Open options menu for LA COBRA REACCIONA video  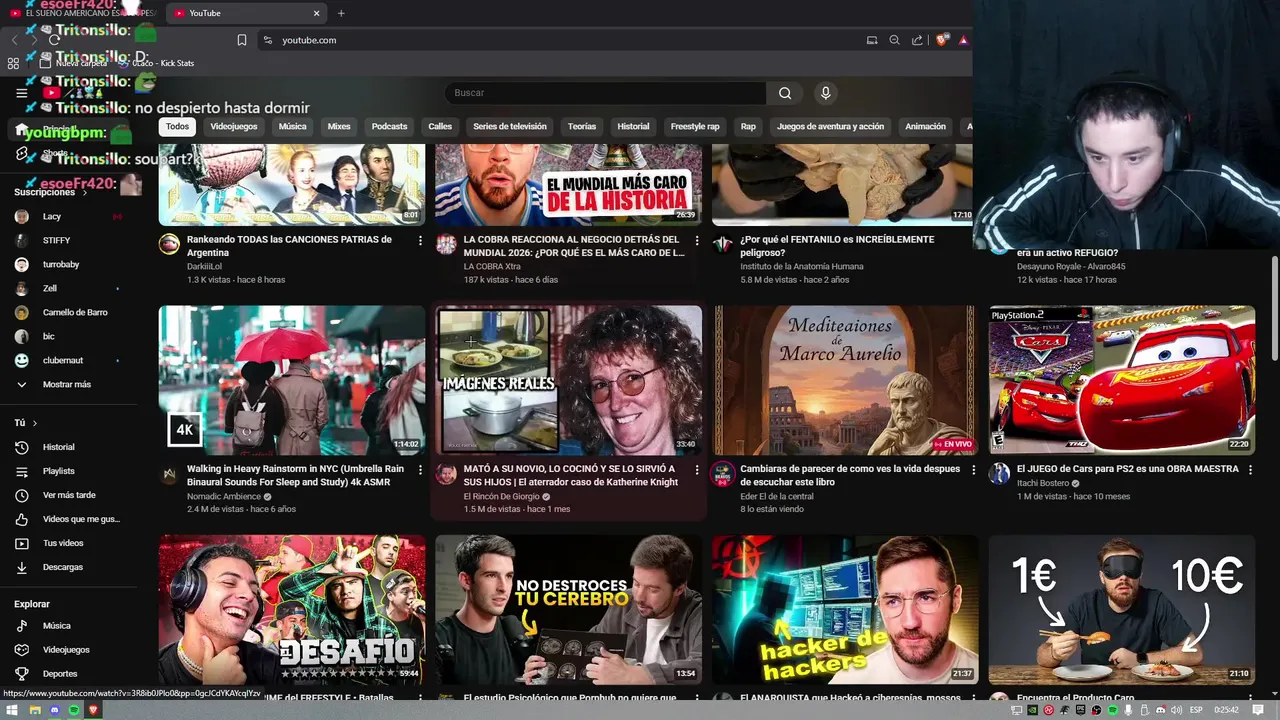[697, 241]
